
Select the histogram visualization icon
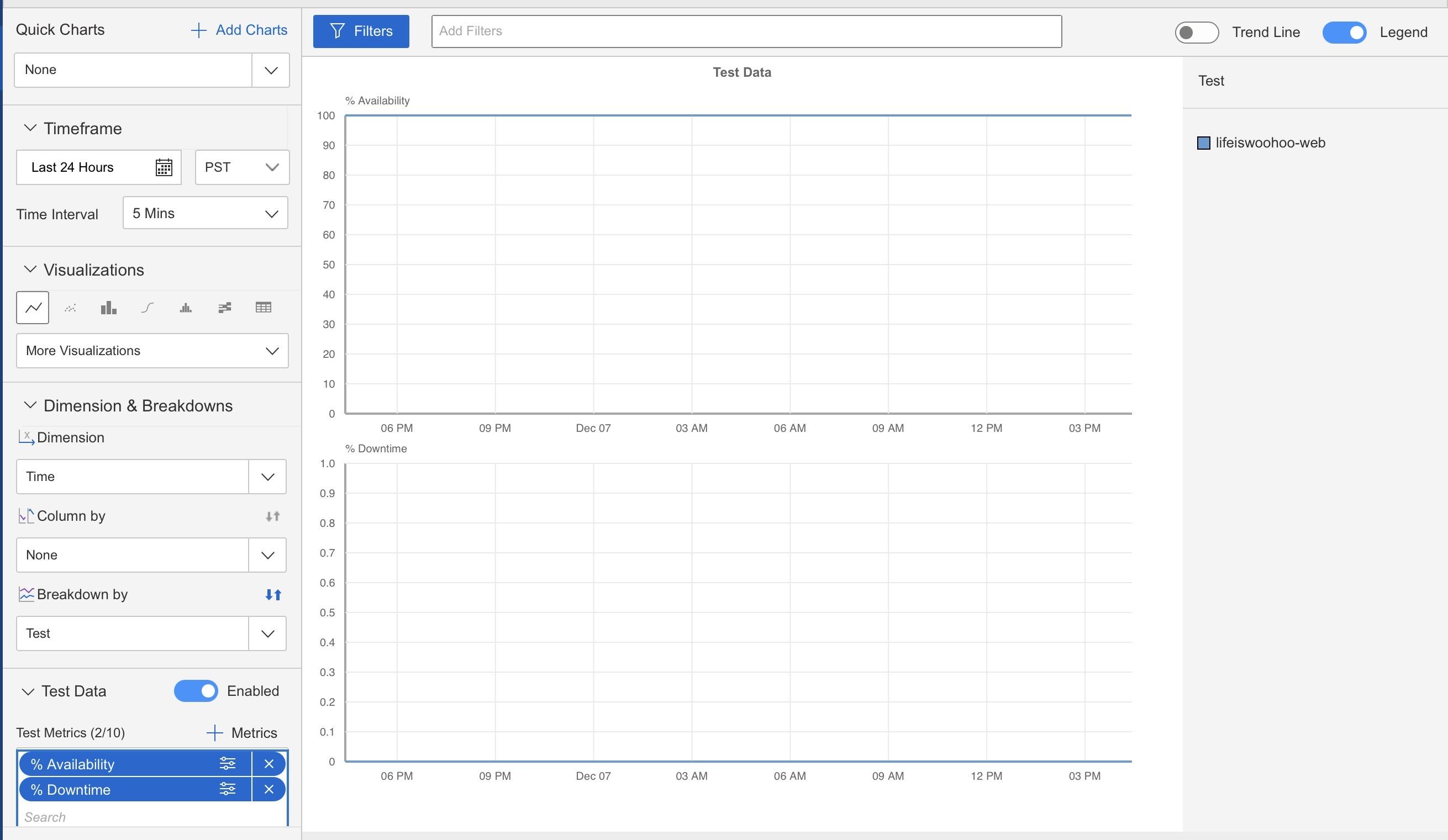pyautogui.click(x=186, y=308)
